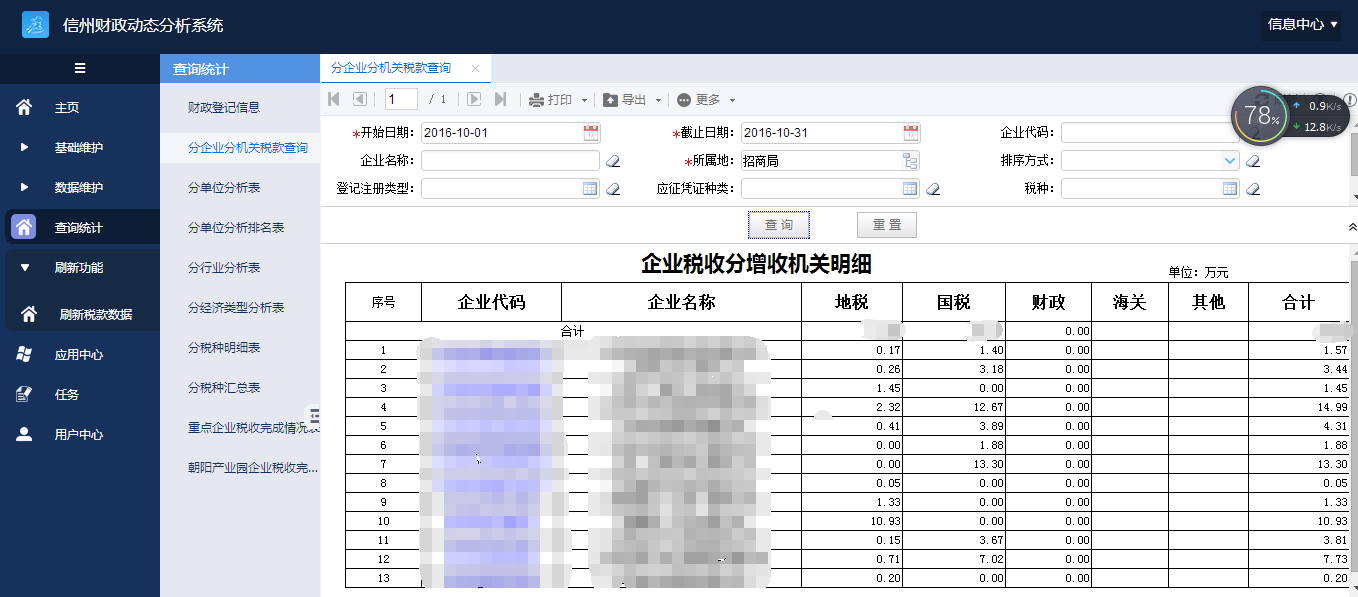Clear 排序方式 with eraser icon
Image resolution: width=1358 pixels, height=597 pixels.
click(1252, 160)
